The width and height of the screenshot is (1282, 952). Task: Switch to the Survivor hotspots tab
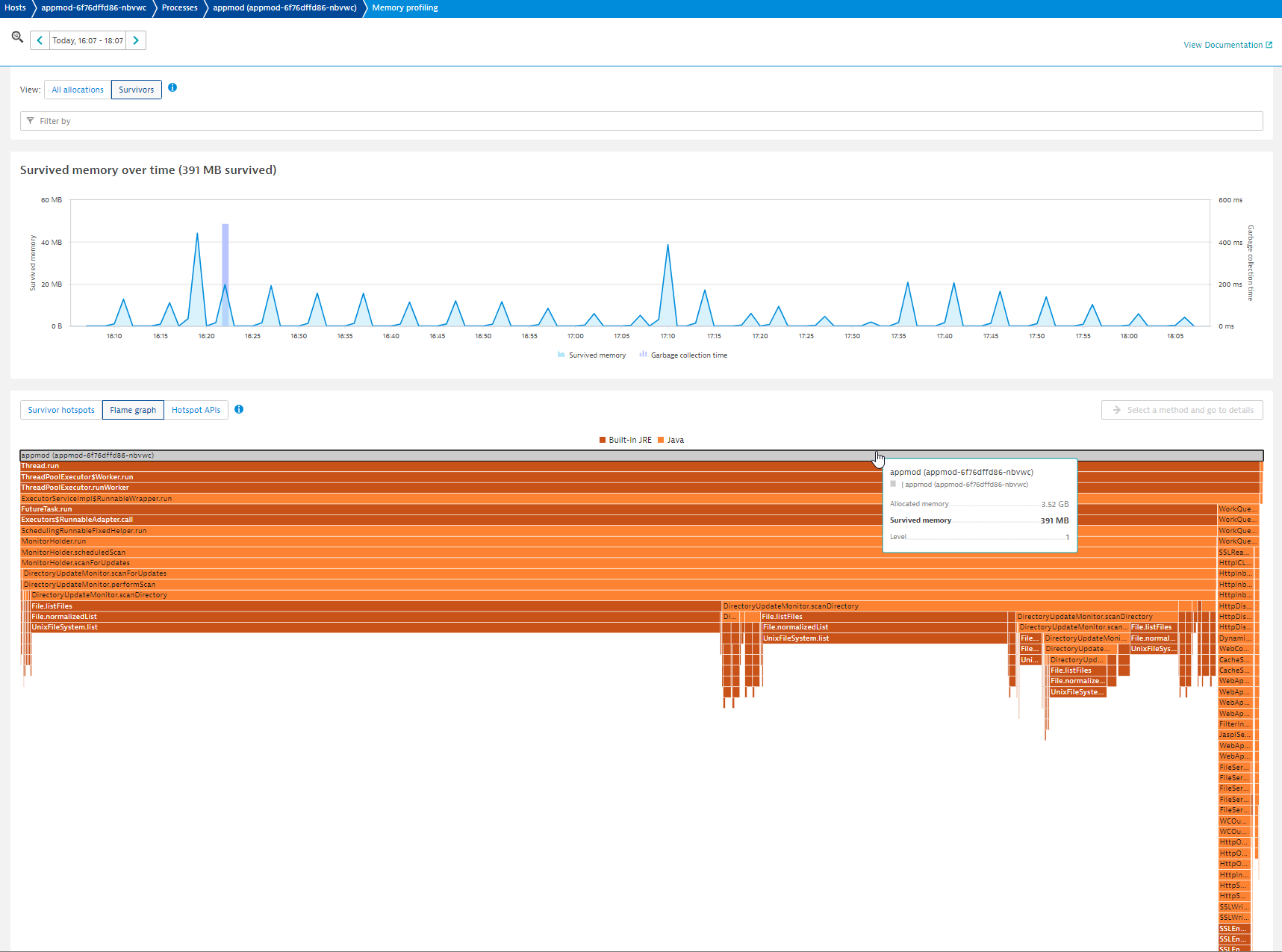(x=61, y=410)
